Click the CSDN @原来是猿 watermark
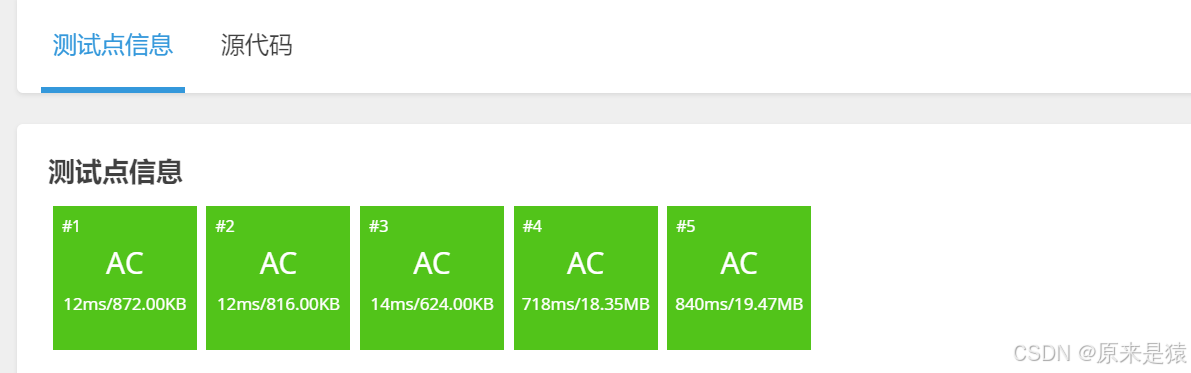 [1100, 353]
